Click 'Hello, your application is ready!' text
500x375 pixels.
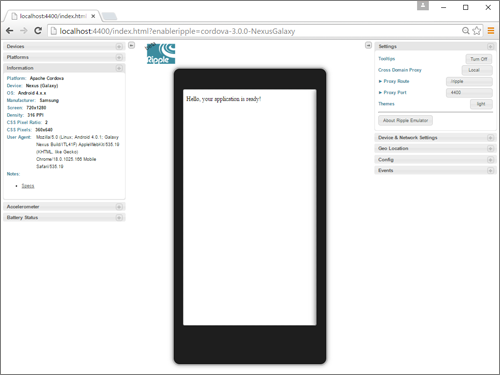pos(223,99)
